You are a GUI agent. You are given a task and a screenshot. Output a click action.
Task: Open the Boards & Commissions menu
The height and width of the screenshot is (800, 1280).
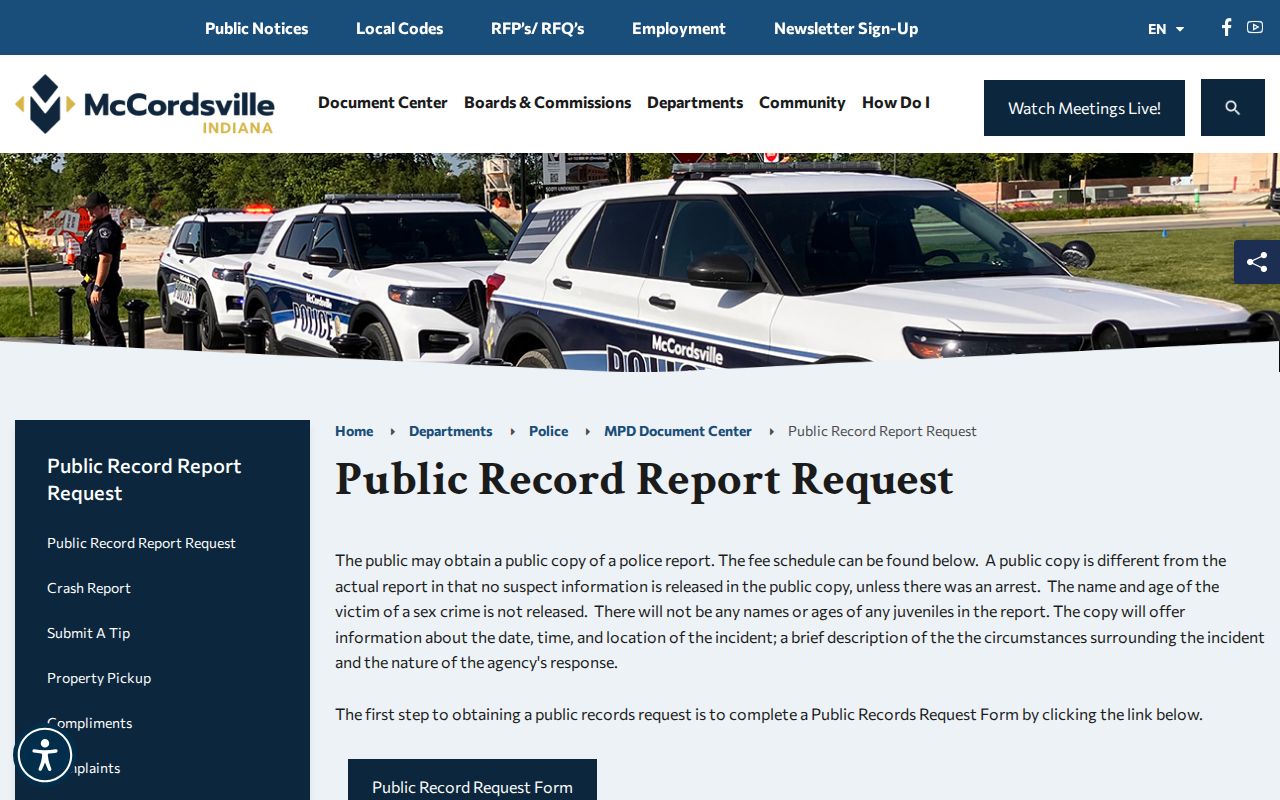547,102
